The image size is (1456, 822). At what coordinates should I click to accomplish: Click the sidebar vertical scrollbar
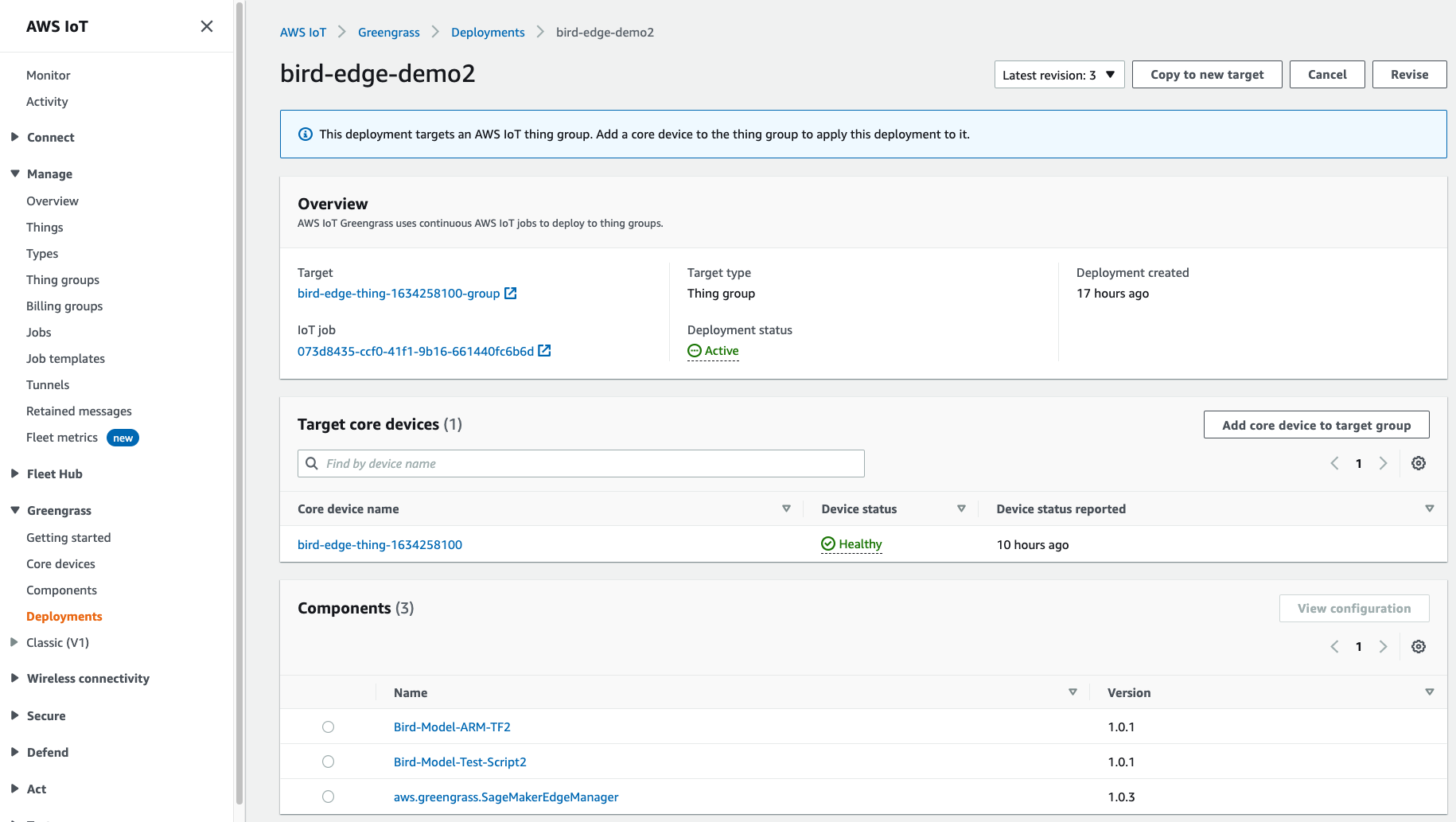click(239, 402)
